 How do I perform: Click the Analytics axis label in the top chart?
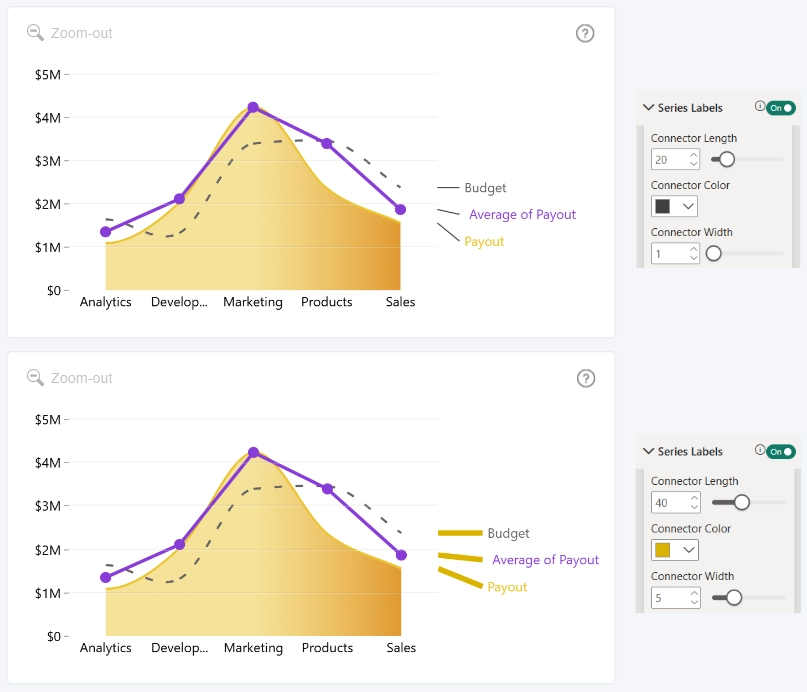[106, 302]
